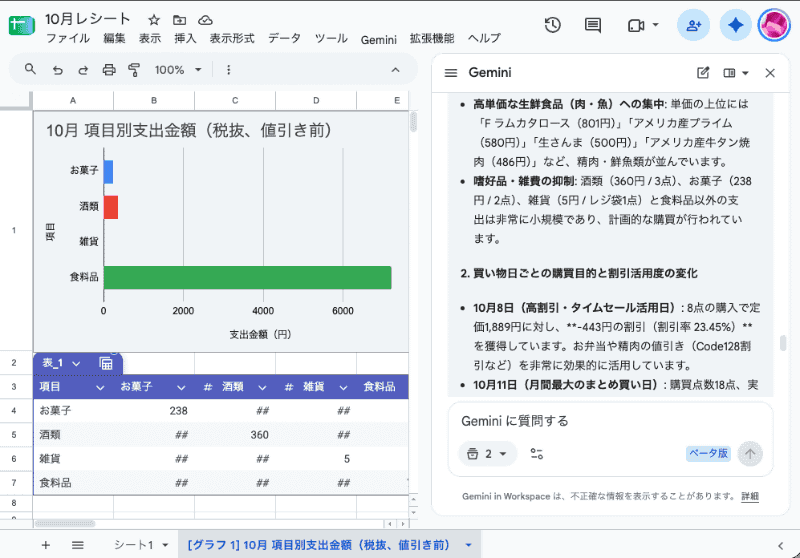Open the 表示 menu
This screenshot has height=558, width=800.
tap(149, 38)
